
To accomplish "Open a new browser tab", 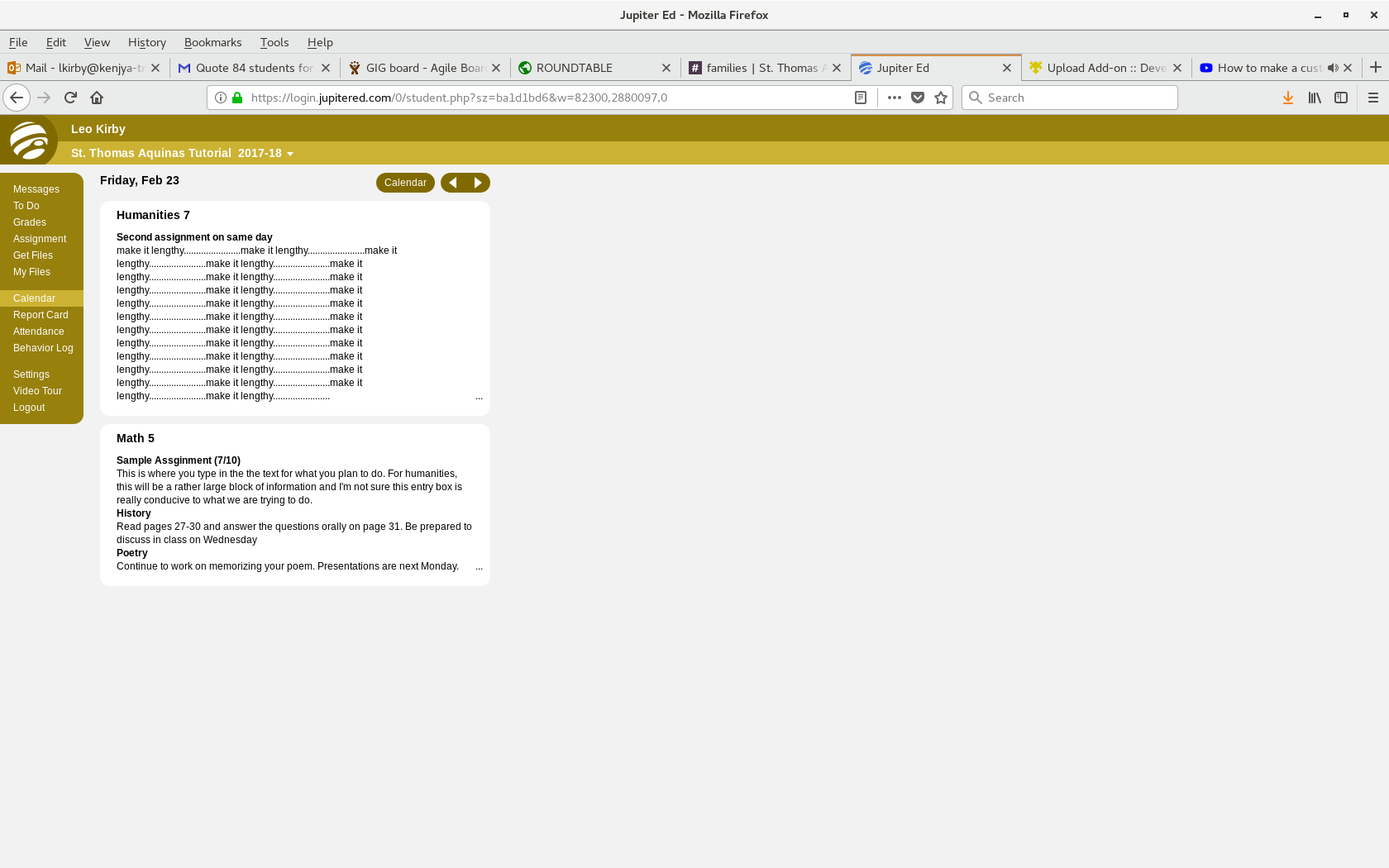I will click(1376, 67).
